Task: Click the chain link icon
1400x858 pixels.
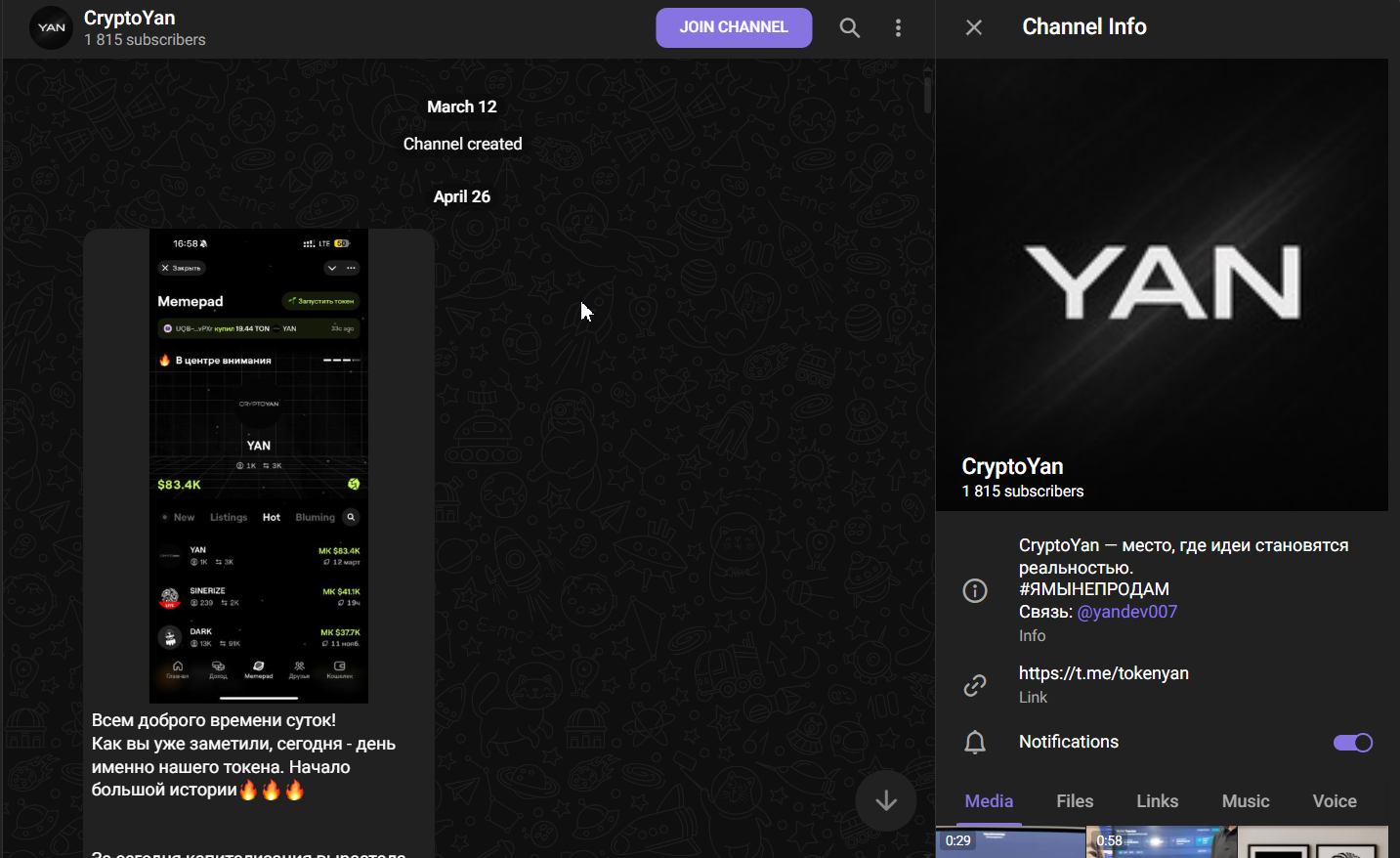Action: coord(975,685)
